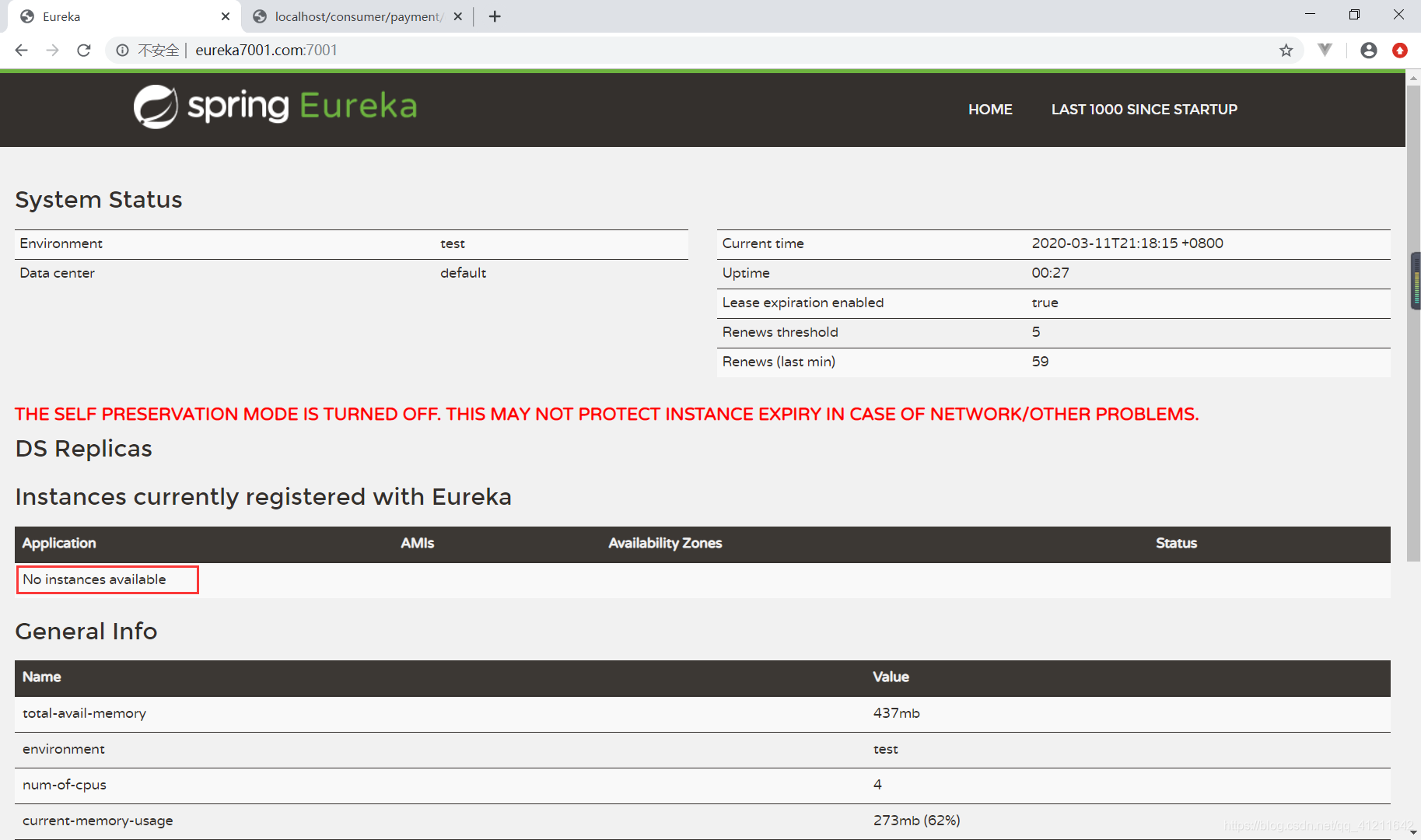Click the scrollbar down arrow
1421x840 pixels.
click(1413, 833)
